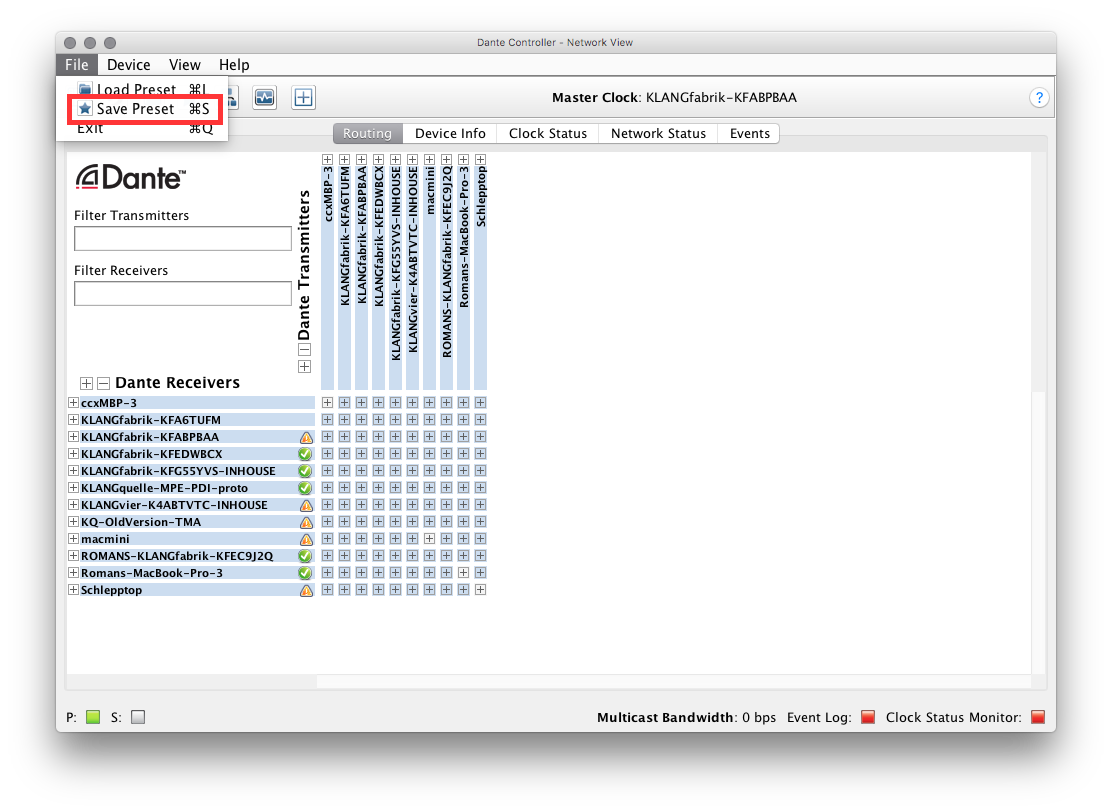Select the KLANGquelle-MPE-PDI-proto receiver name
1112x812 pixels.
pos(165,488)
